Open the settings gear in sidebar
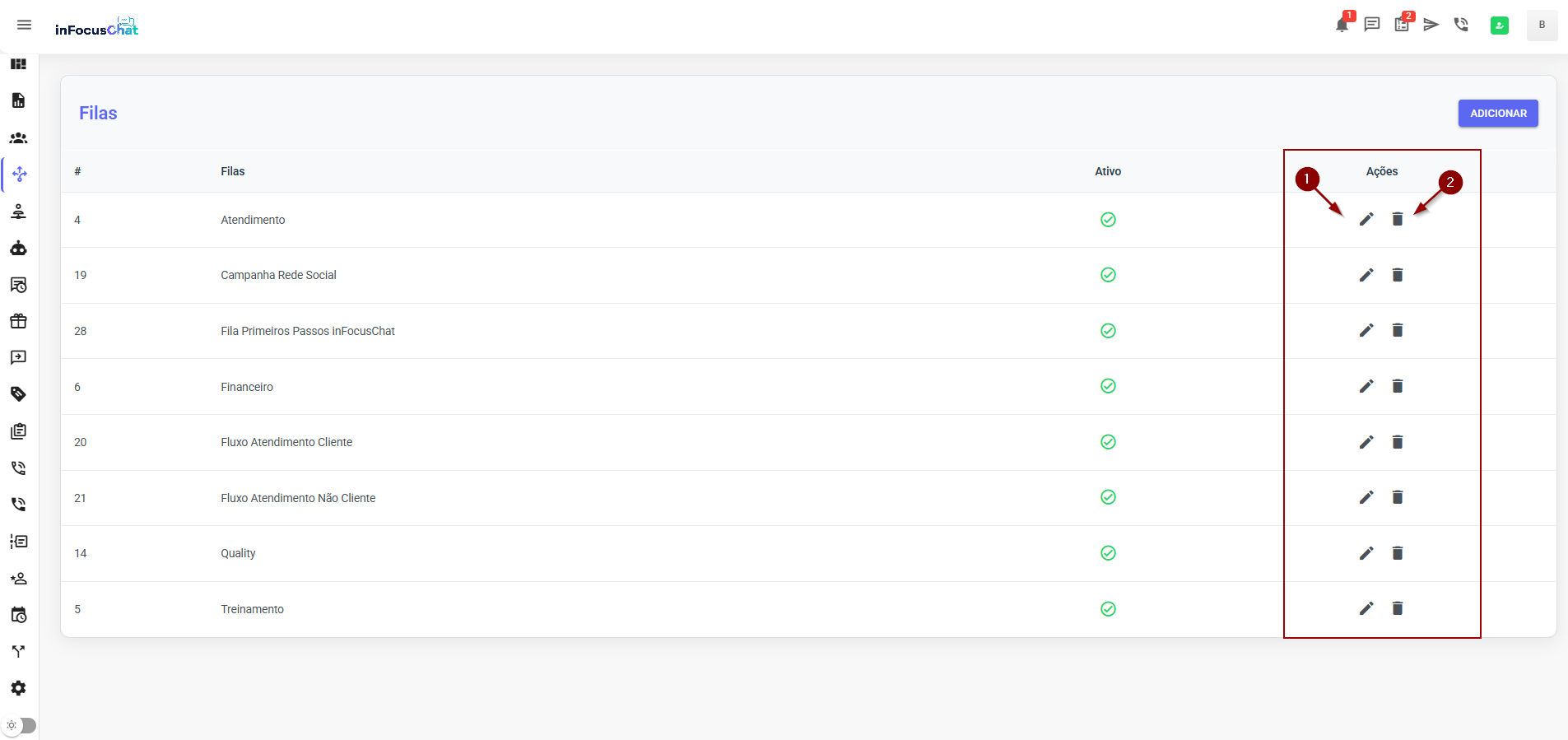 18,688
